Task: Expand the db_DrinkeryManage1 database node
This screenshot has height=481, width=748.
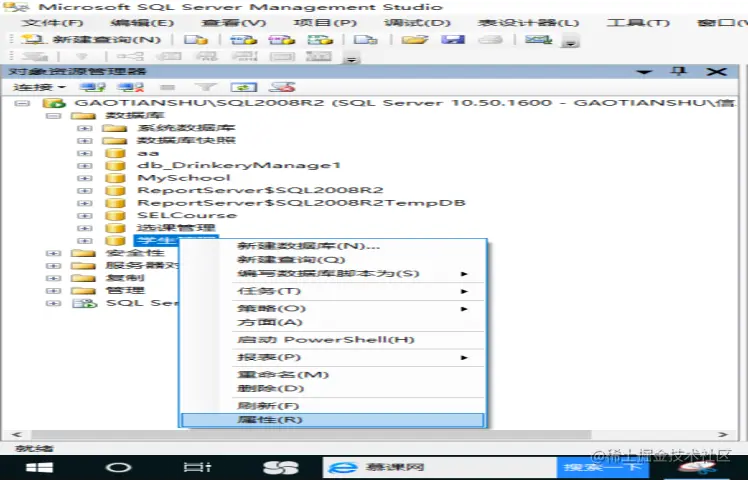Action: click(84, 165)
